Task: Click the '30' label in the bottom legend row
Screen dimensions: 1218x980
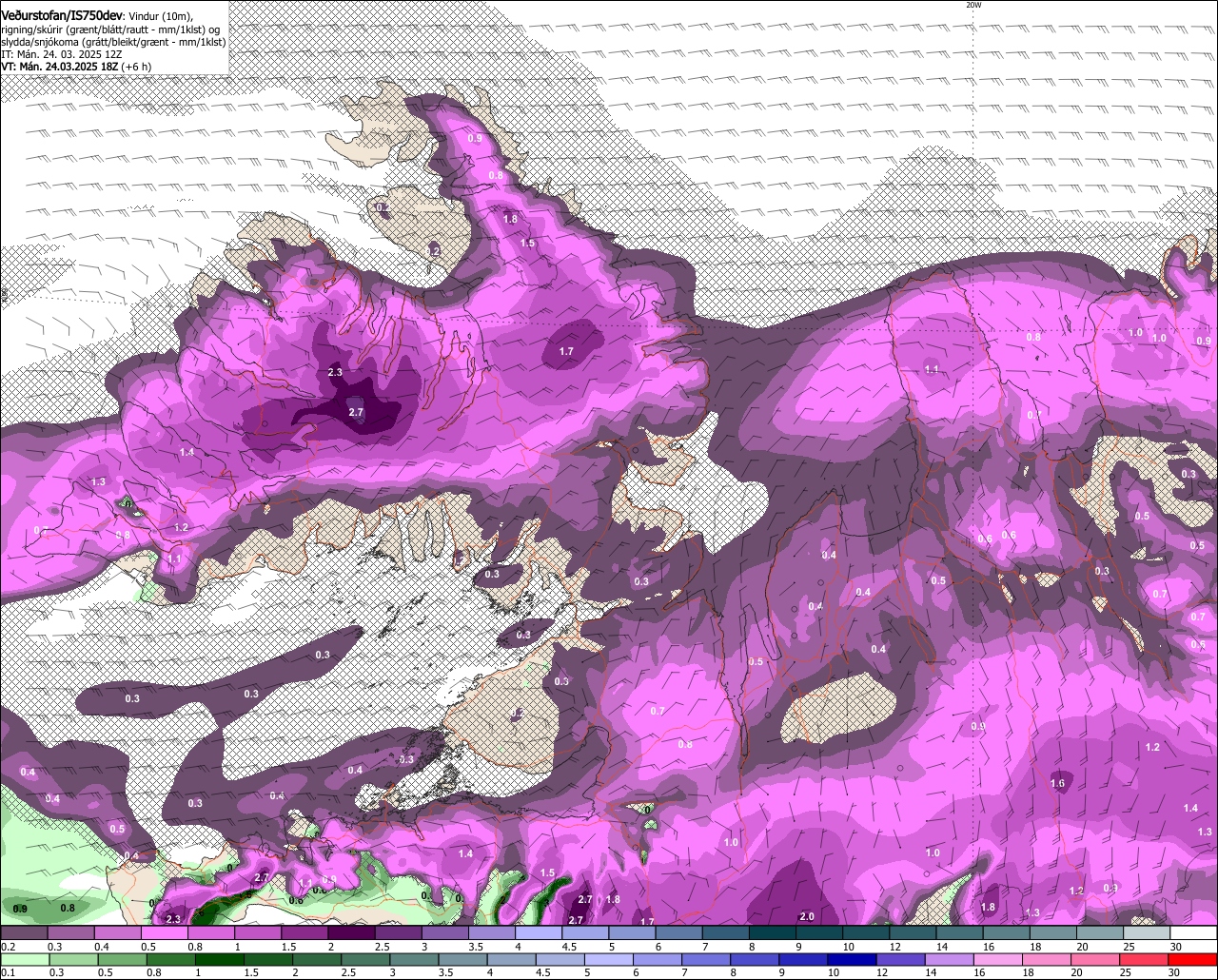Action: tap(1176, 972)
